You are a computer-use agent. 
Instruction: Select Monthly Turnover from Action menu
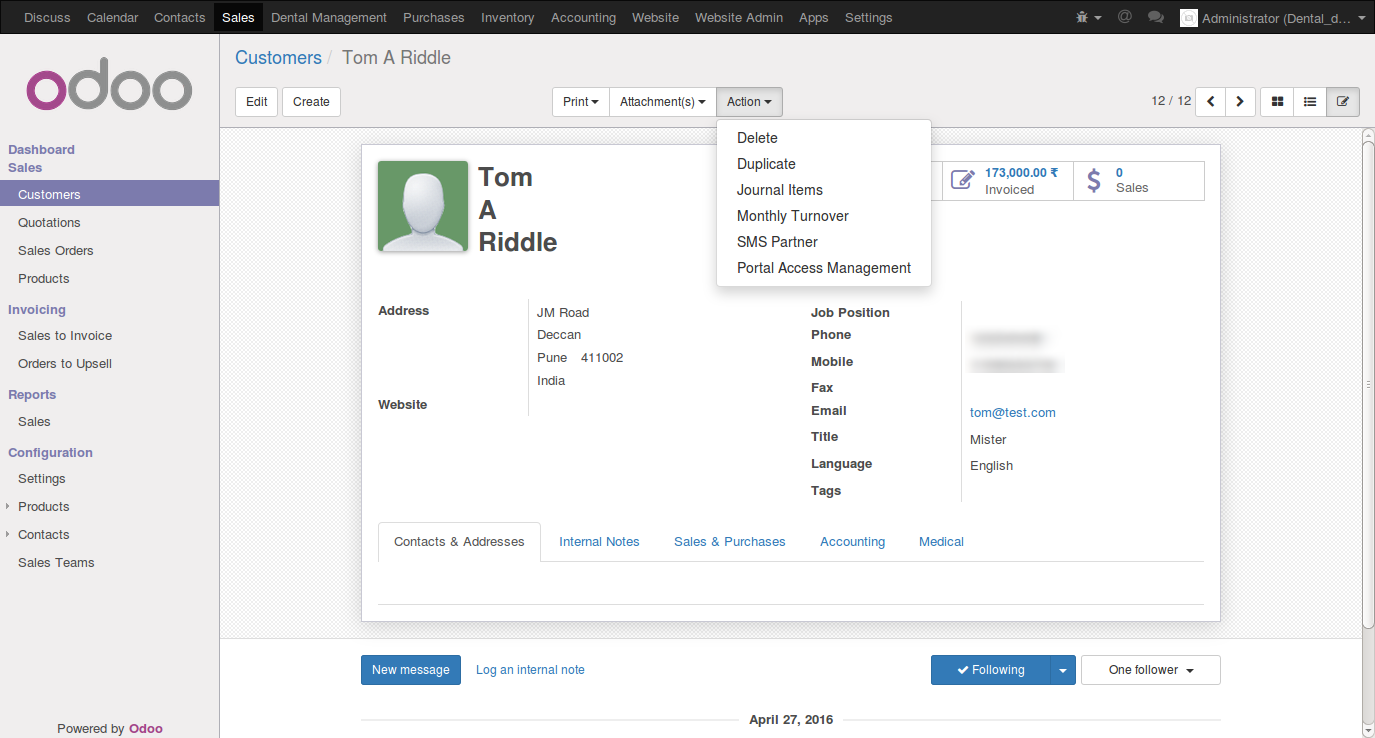point(824,216)
